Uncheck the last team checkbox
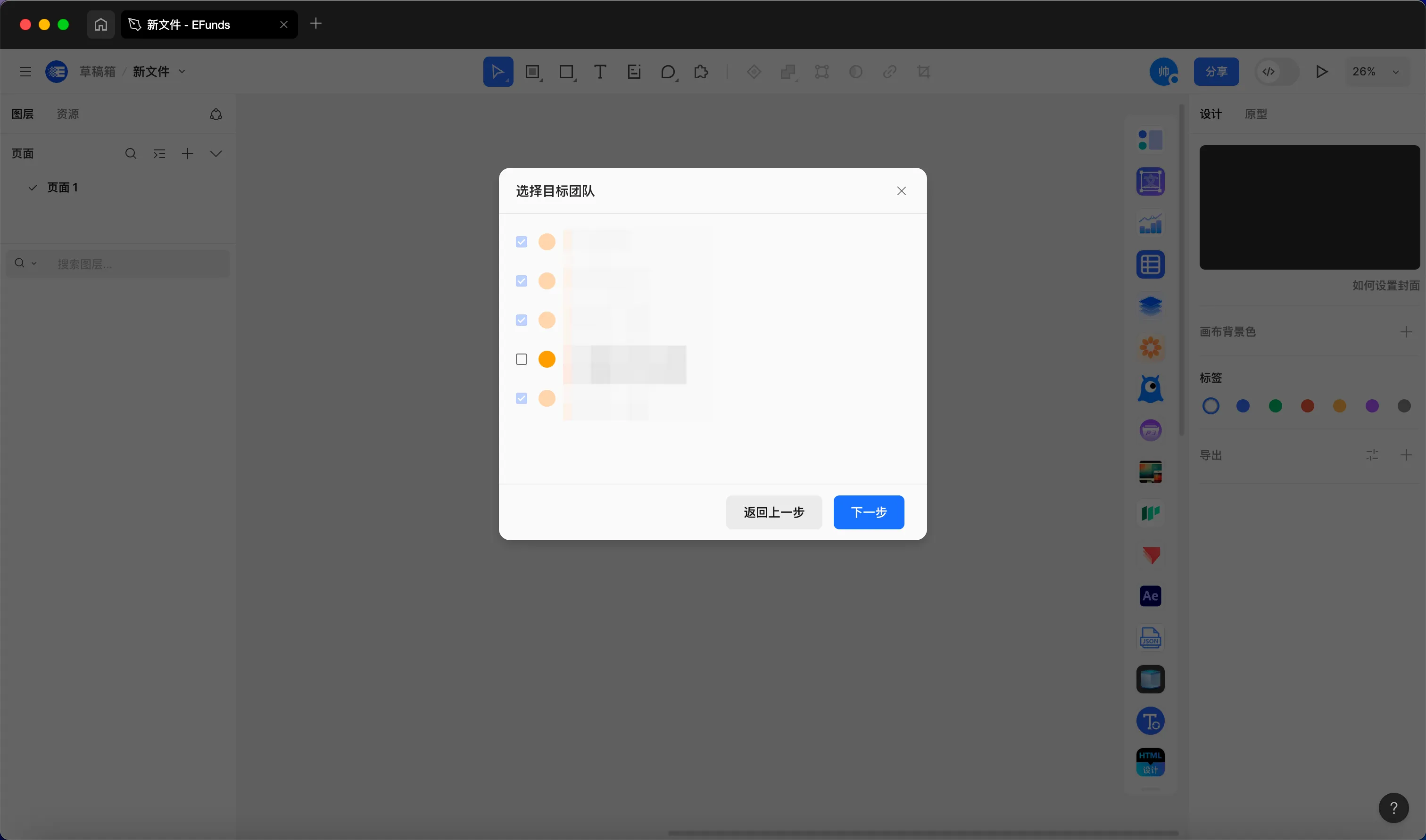 (x=522, y=398)
